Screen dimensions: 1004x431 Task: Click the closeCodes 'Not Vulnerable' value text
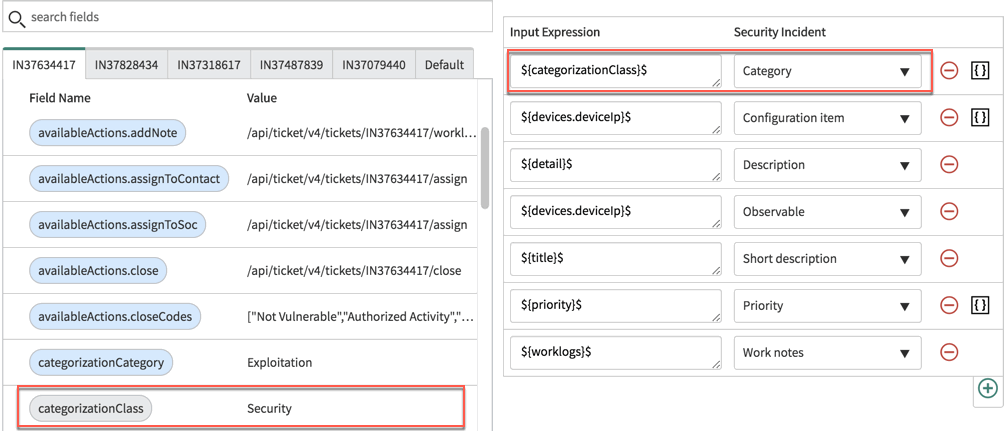tap(361, 316)
